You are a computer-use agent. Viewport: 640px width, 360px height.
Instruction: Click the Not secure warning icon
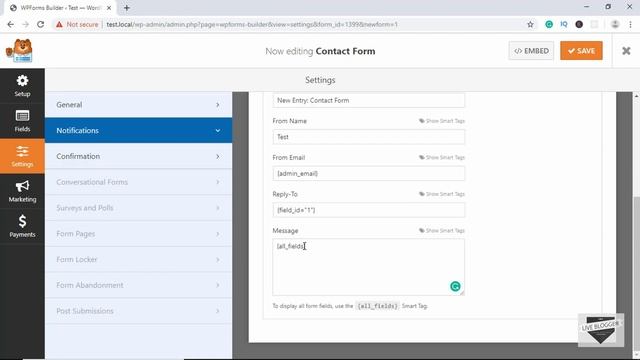60,24
